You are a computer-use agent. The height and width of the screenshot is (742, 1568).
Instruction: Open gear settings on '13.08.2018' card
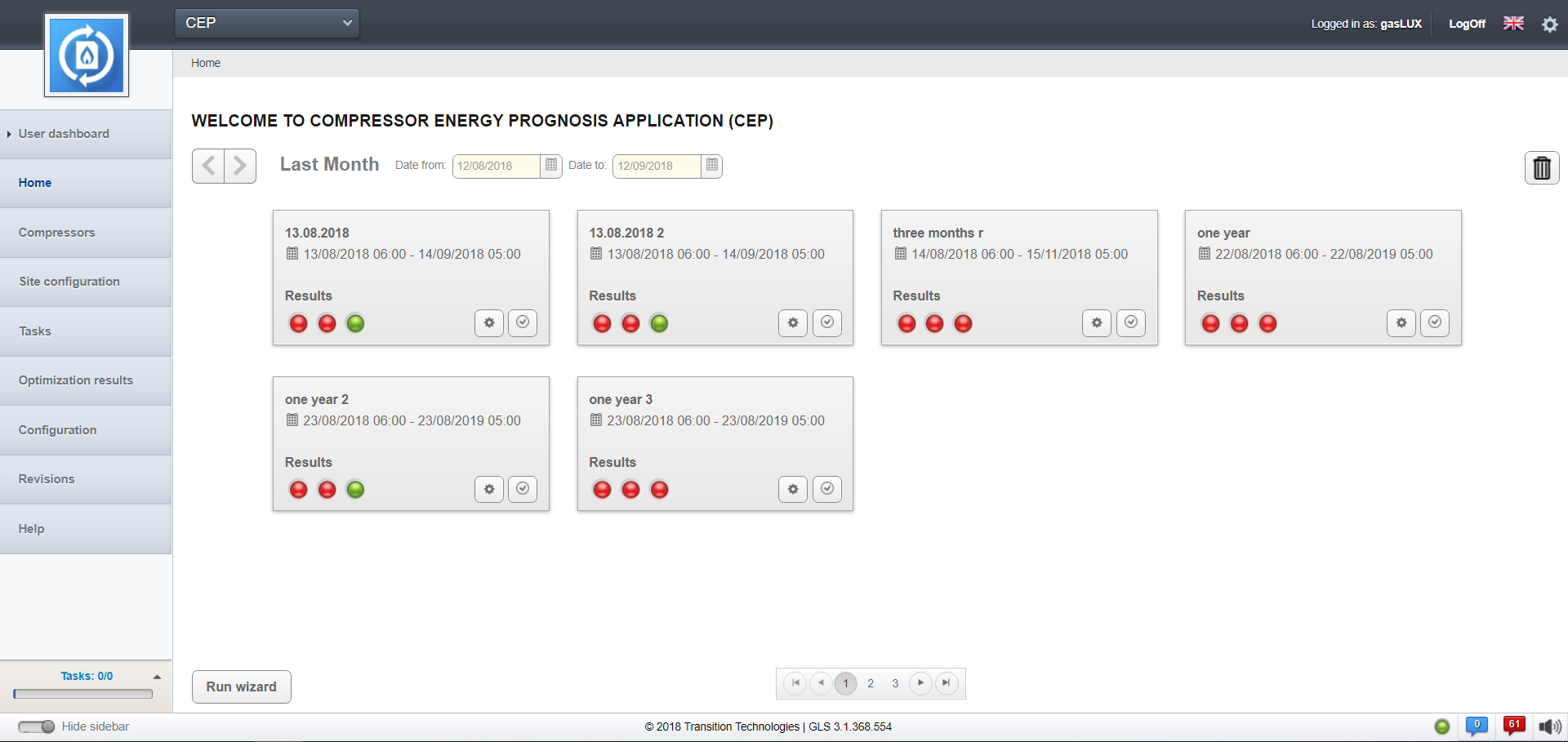click(488, 323)
